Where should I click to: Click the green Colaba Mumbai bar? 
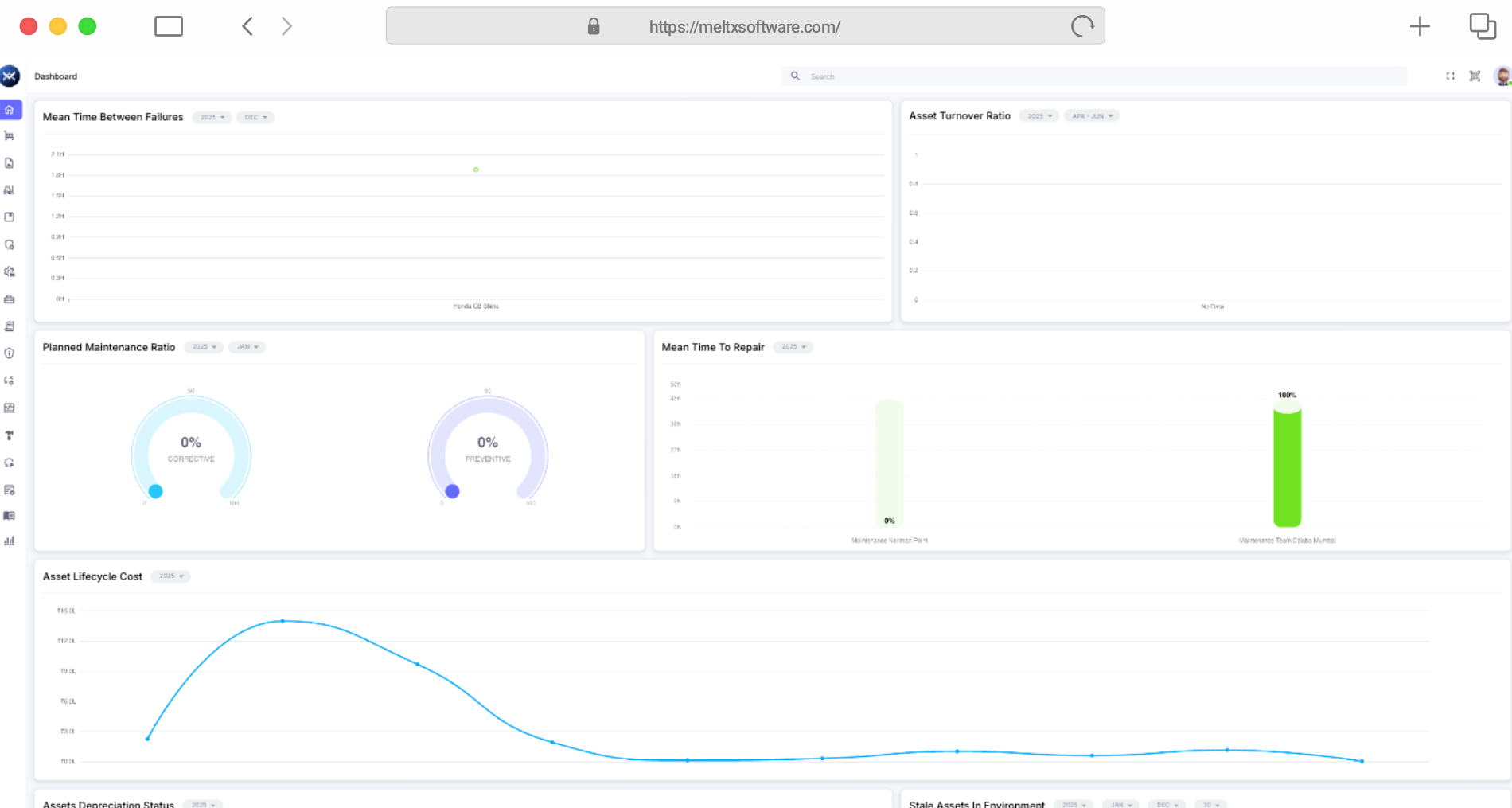[x=1287, y=466]
